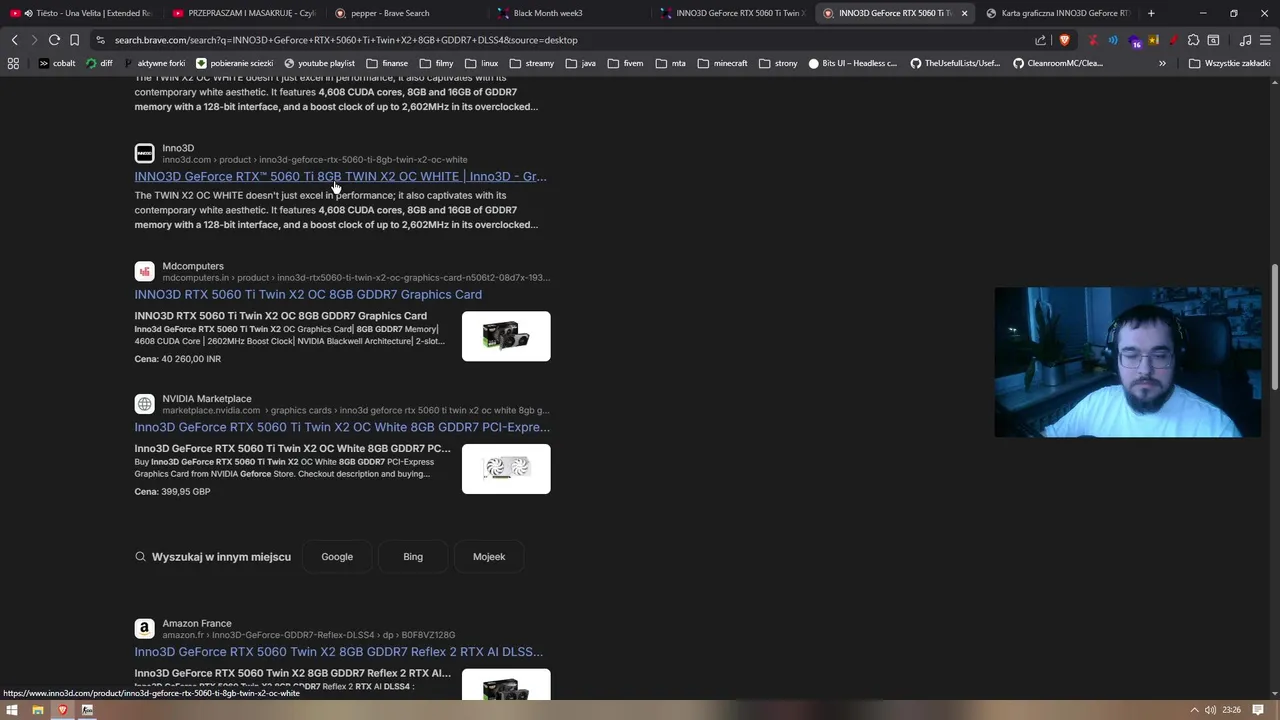Expand the java bookmark folder

[x=581, y=63]
